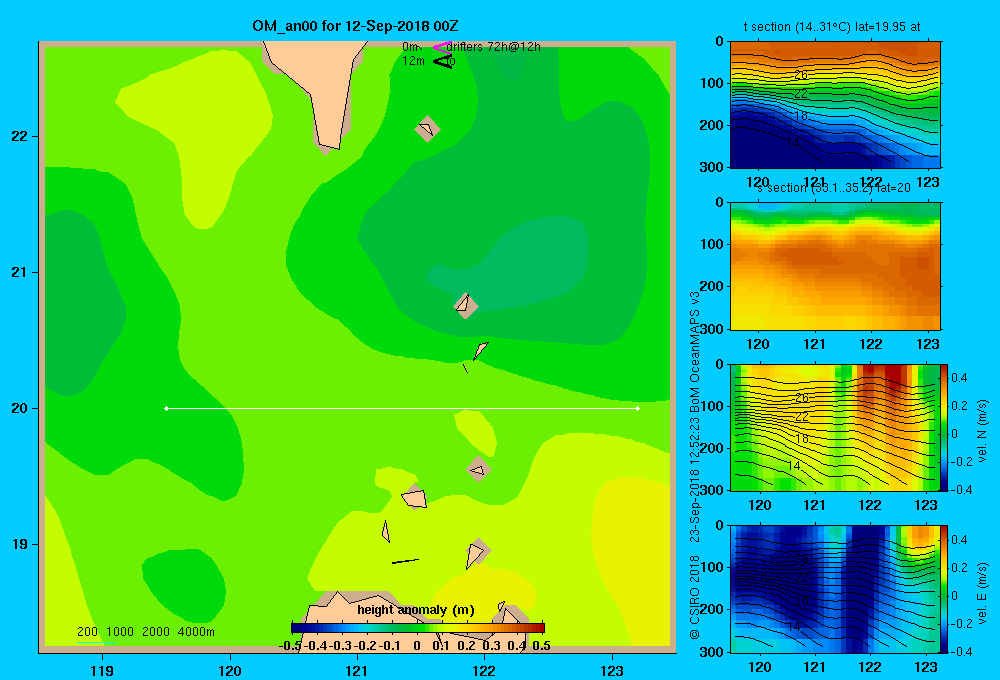Click the island near 121.5°E, 19.3°N
This screenshot has width=1000, height=680.
tap(415, 498)
